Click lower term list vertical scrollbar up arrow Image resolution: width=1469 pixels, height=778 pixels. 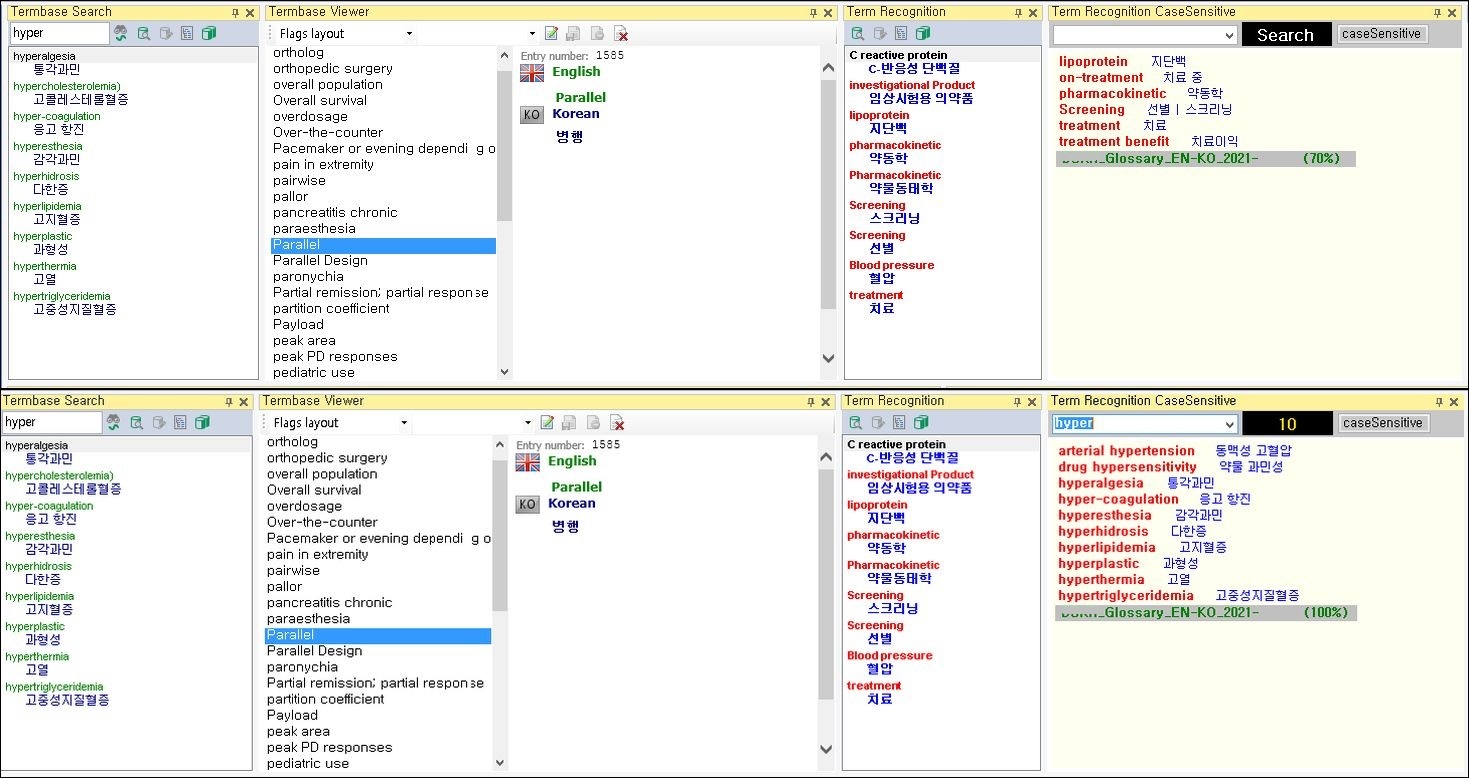(x=500, y=443)
